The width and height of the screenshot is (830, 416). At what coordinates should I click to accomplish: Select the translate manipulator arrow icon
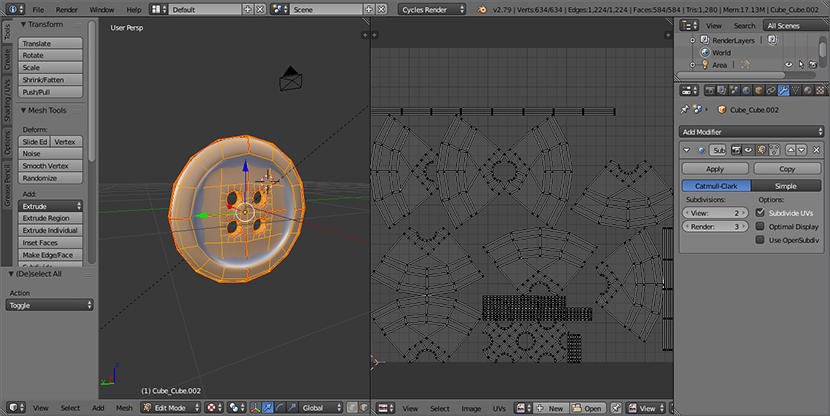[267, 408]
